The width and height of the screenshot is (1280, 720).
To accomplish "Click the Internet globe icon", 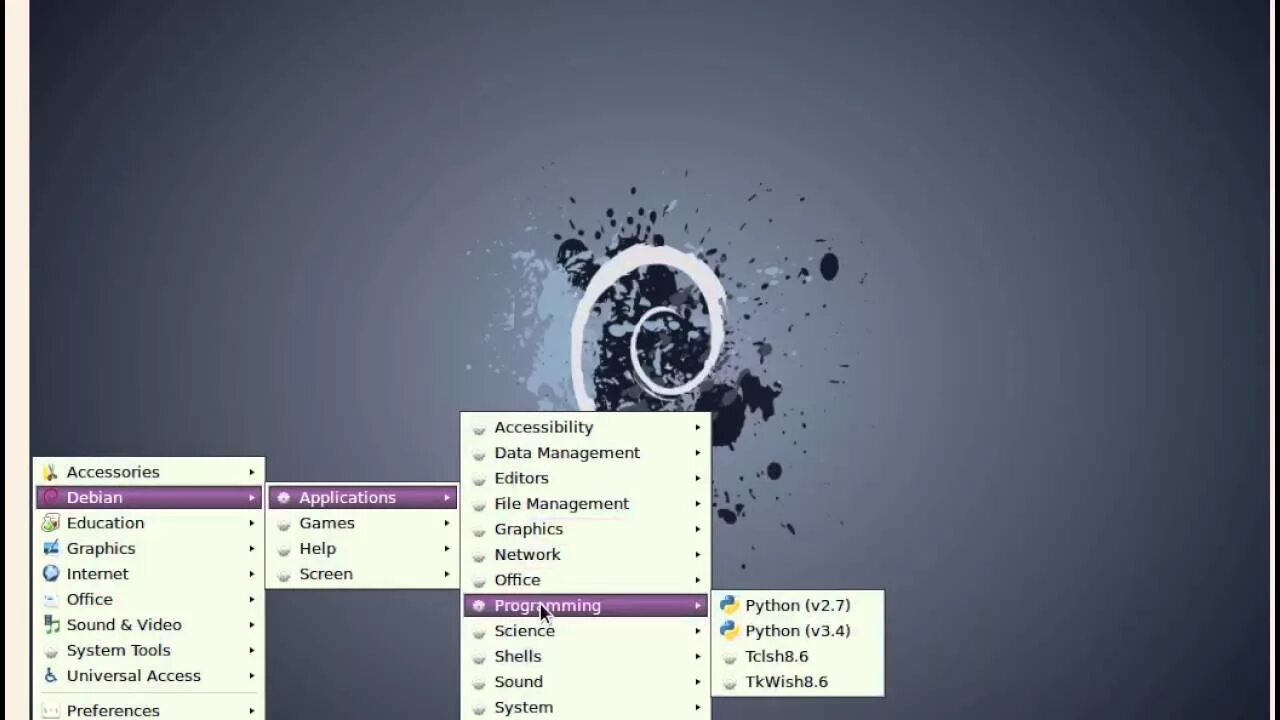I will tap(50, 574).
